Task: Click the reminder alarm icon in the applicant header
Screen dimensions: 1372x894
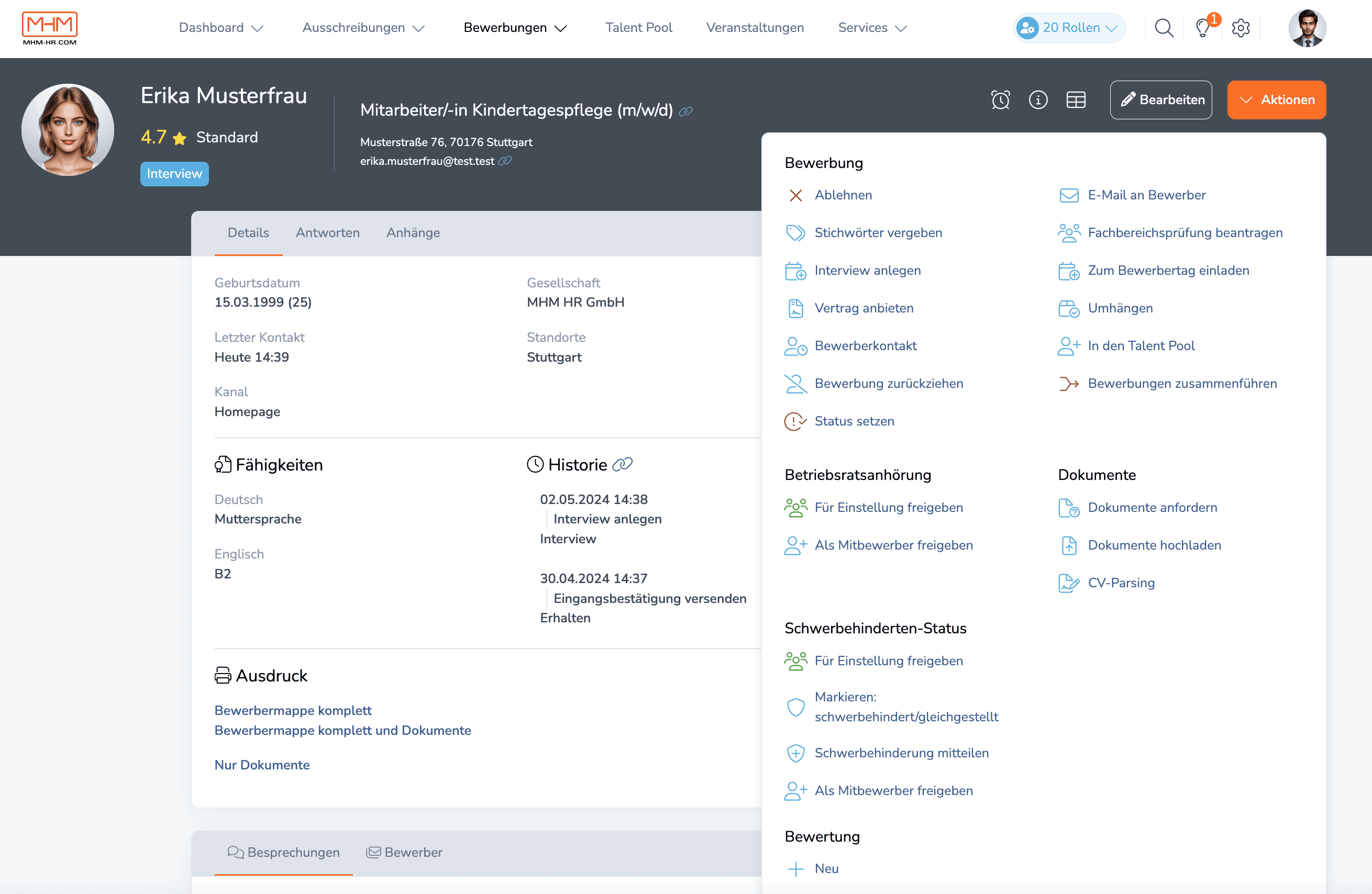Action: click(1001, 99)
